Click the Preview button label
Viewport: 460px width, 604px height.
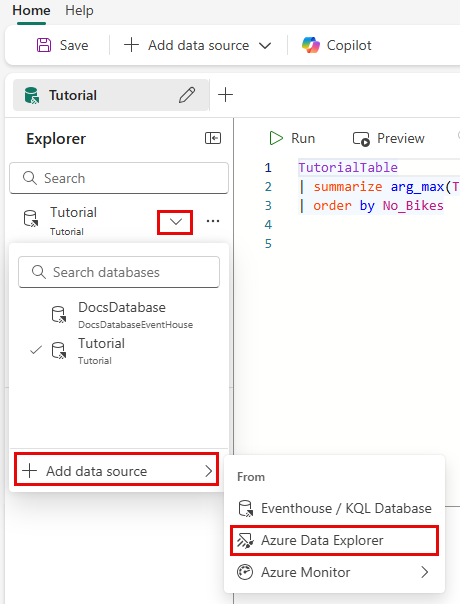401,138
